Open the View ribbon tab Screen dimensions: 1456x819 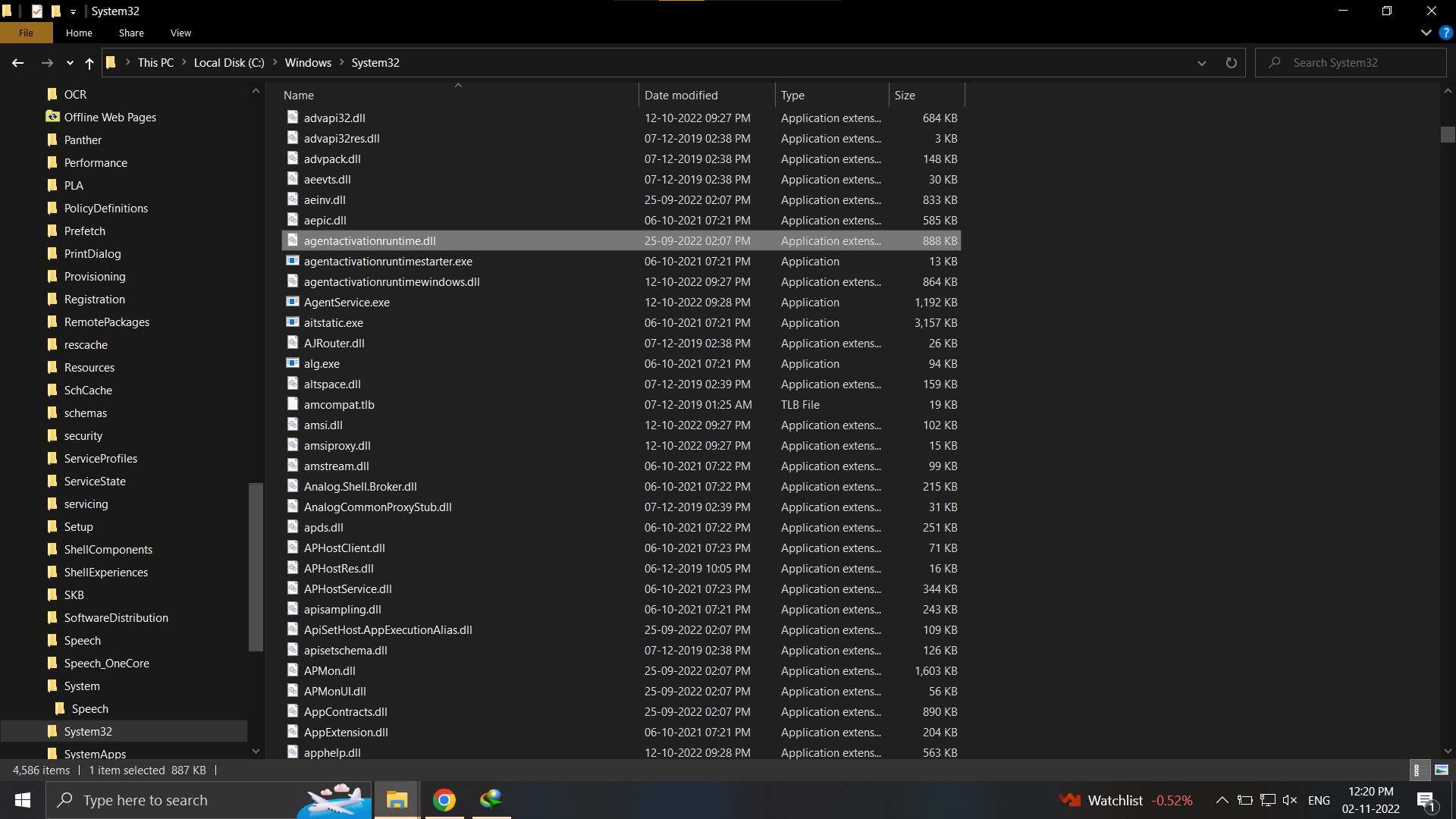(x=180, y=33)
